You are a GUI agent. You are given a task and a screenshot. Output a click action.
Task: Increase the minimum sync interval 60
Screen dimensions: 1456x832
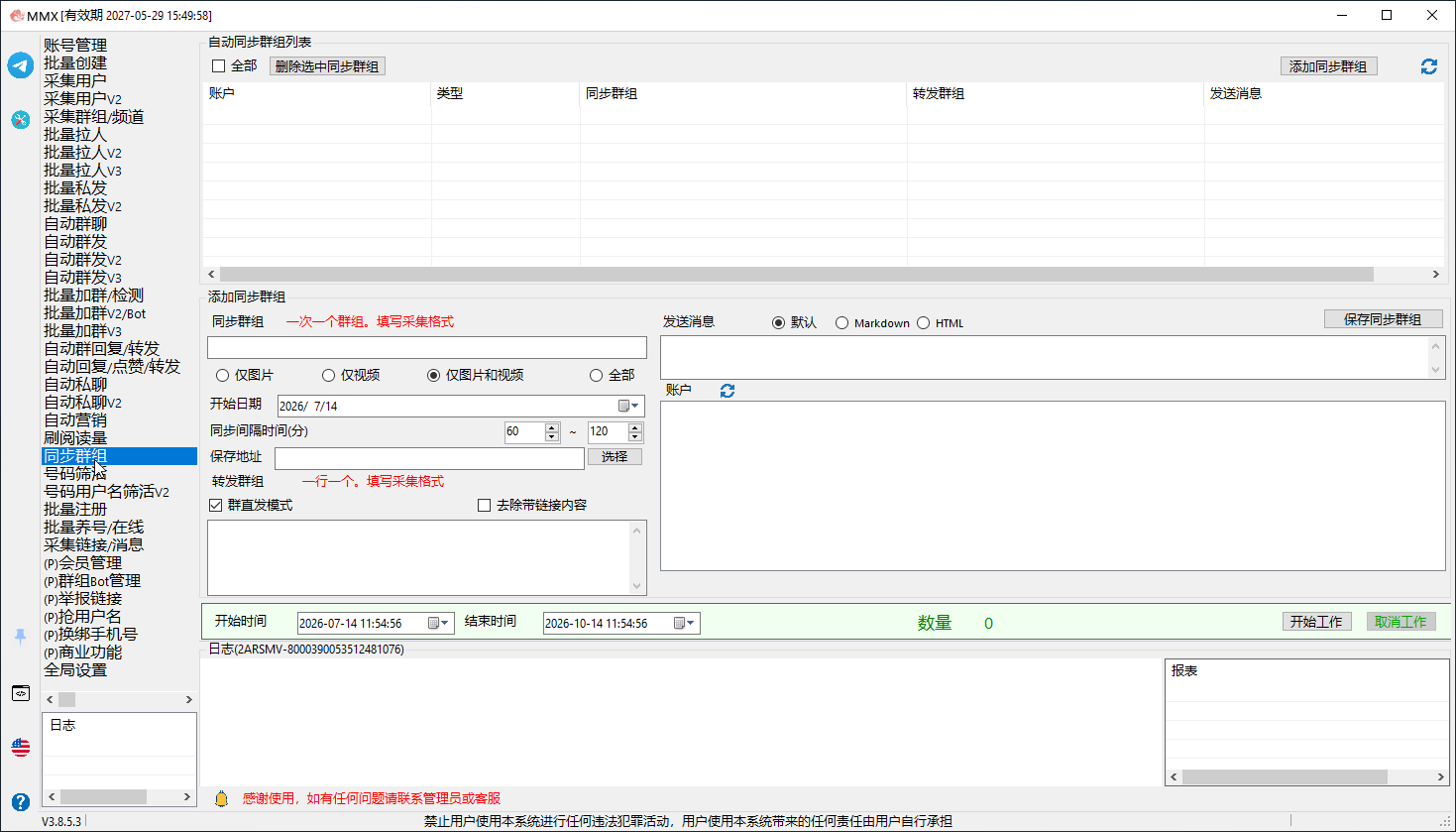click(x=552, y=427)
